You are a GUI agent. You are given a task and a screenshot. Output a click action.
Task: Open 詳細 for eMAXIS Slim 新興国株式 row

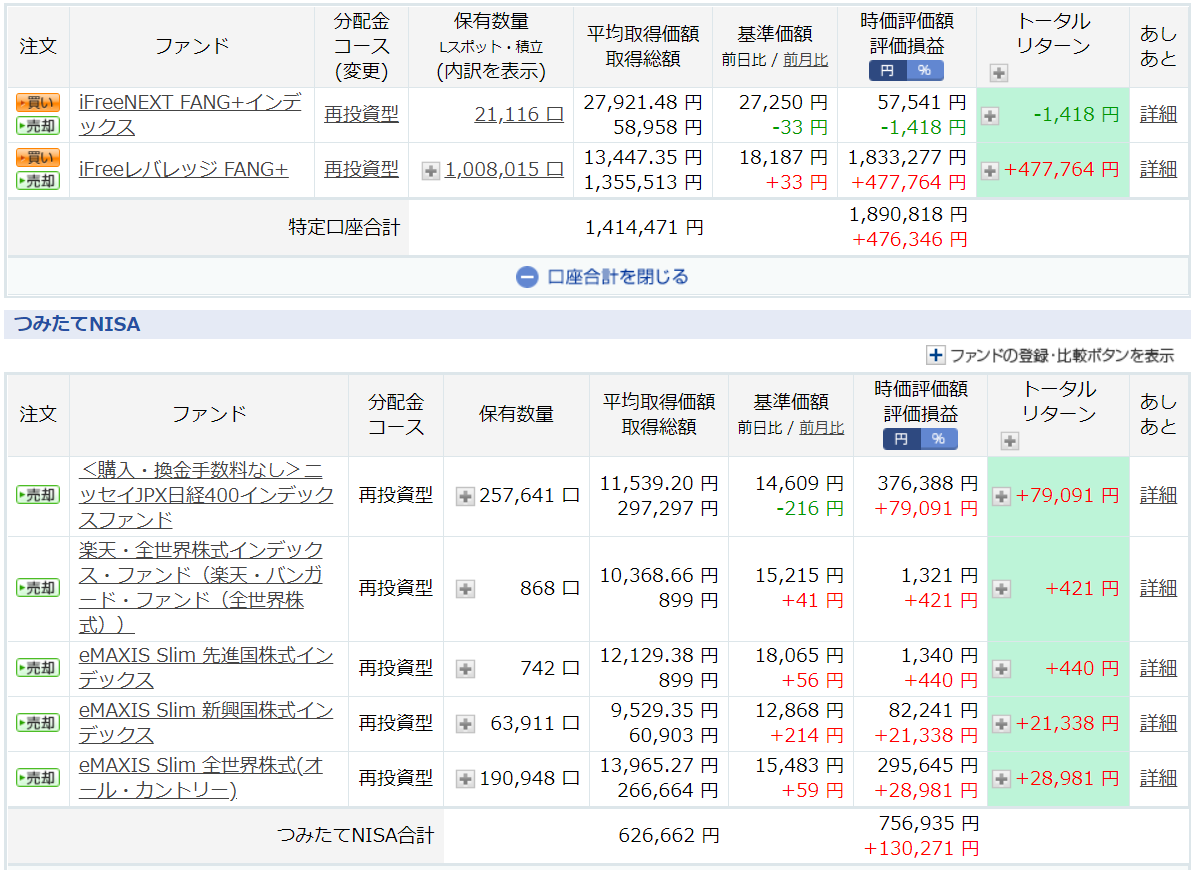[1158, 723]
